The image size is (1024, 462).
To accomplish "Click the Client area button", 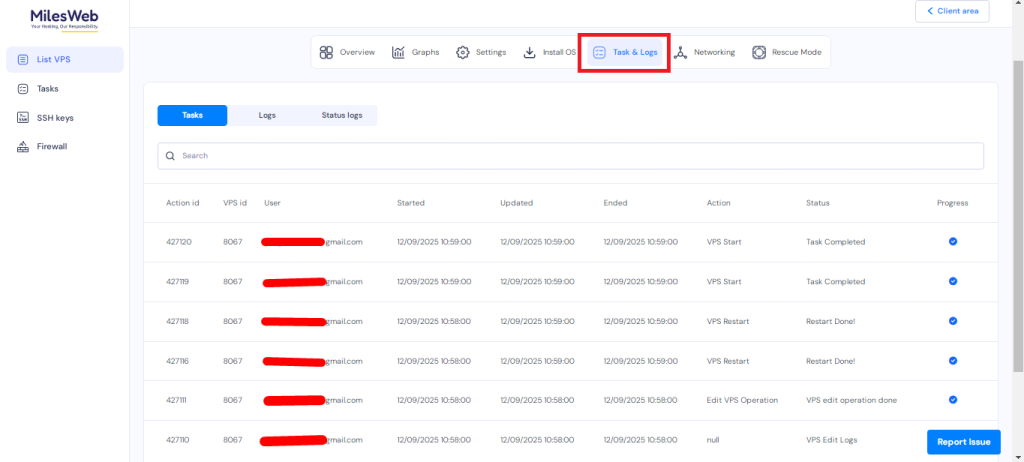I will 951,11.
